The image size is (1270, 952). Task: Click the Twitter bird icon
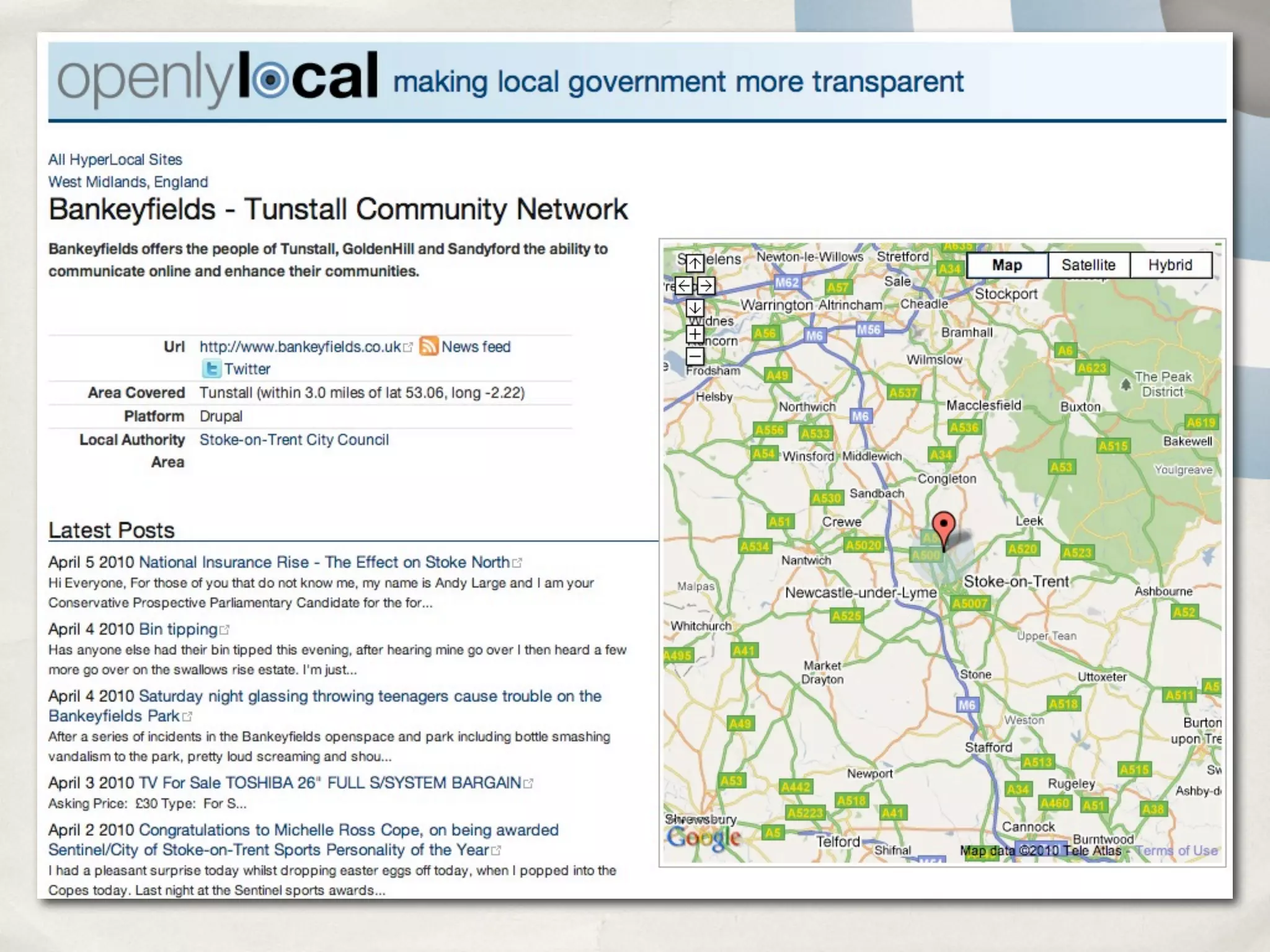(x=211, y=369)
